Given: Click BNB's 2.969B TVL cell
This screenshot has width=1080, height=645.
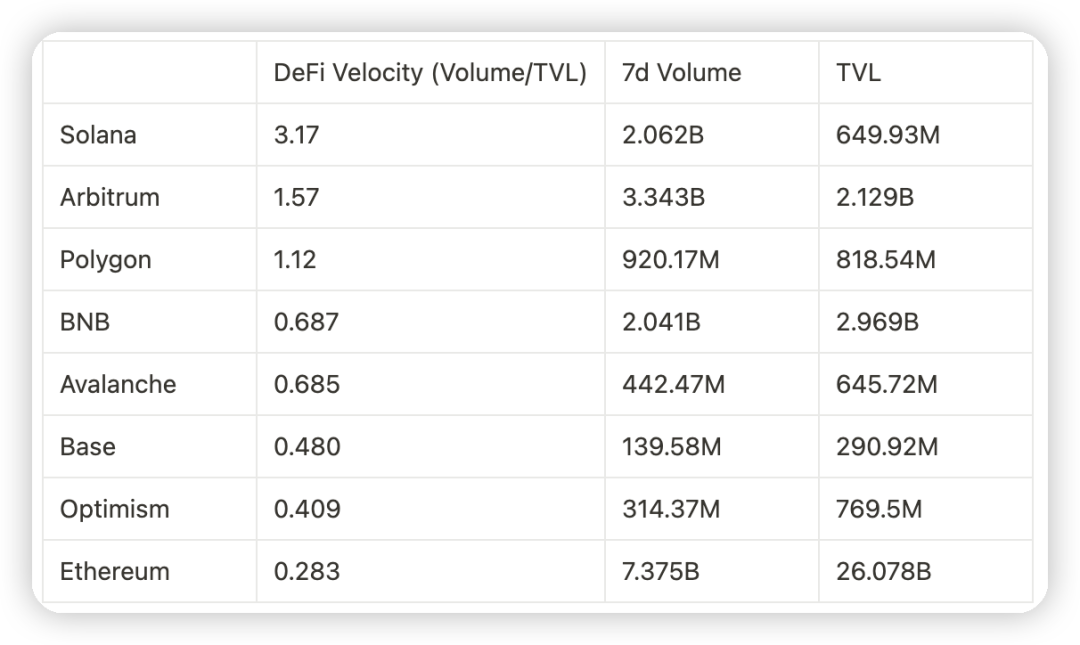Looking at the screenshot, I should (875, 322).
